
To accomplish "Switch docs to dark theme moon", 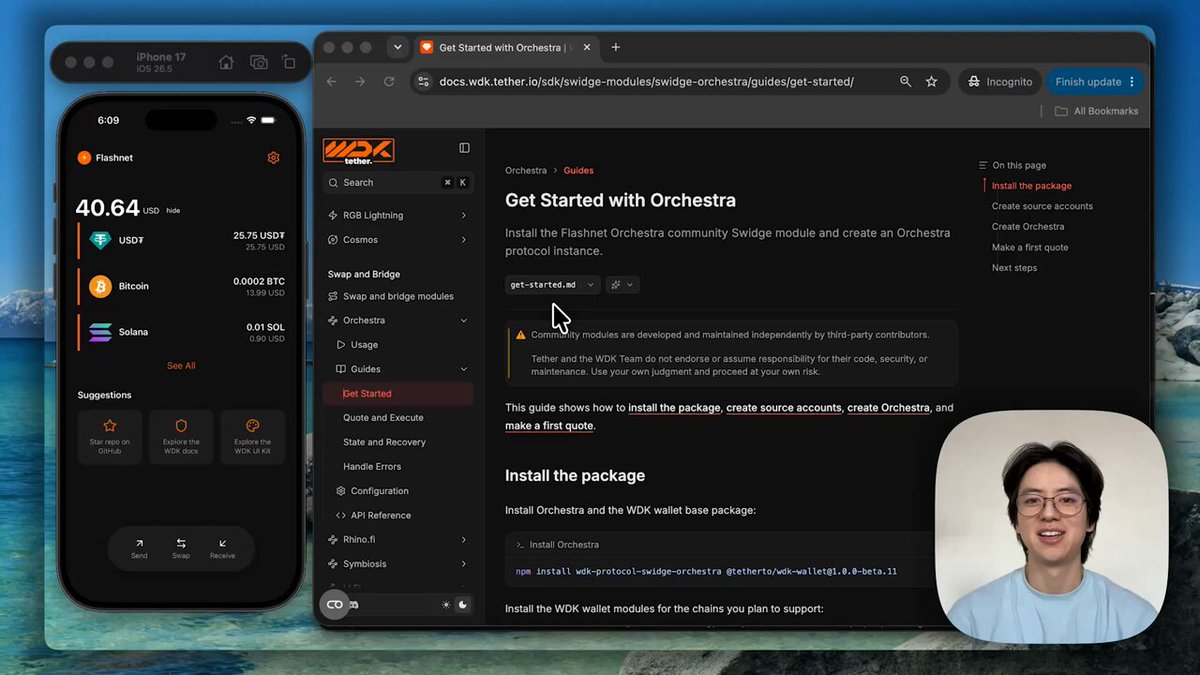I will (462, 605).
